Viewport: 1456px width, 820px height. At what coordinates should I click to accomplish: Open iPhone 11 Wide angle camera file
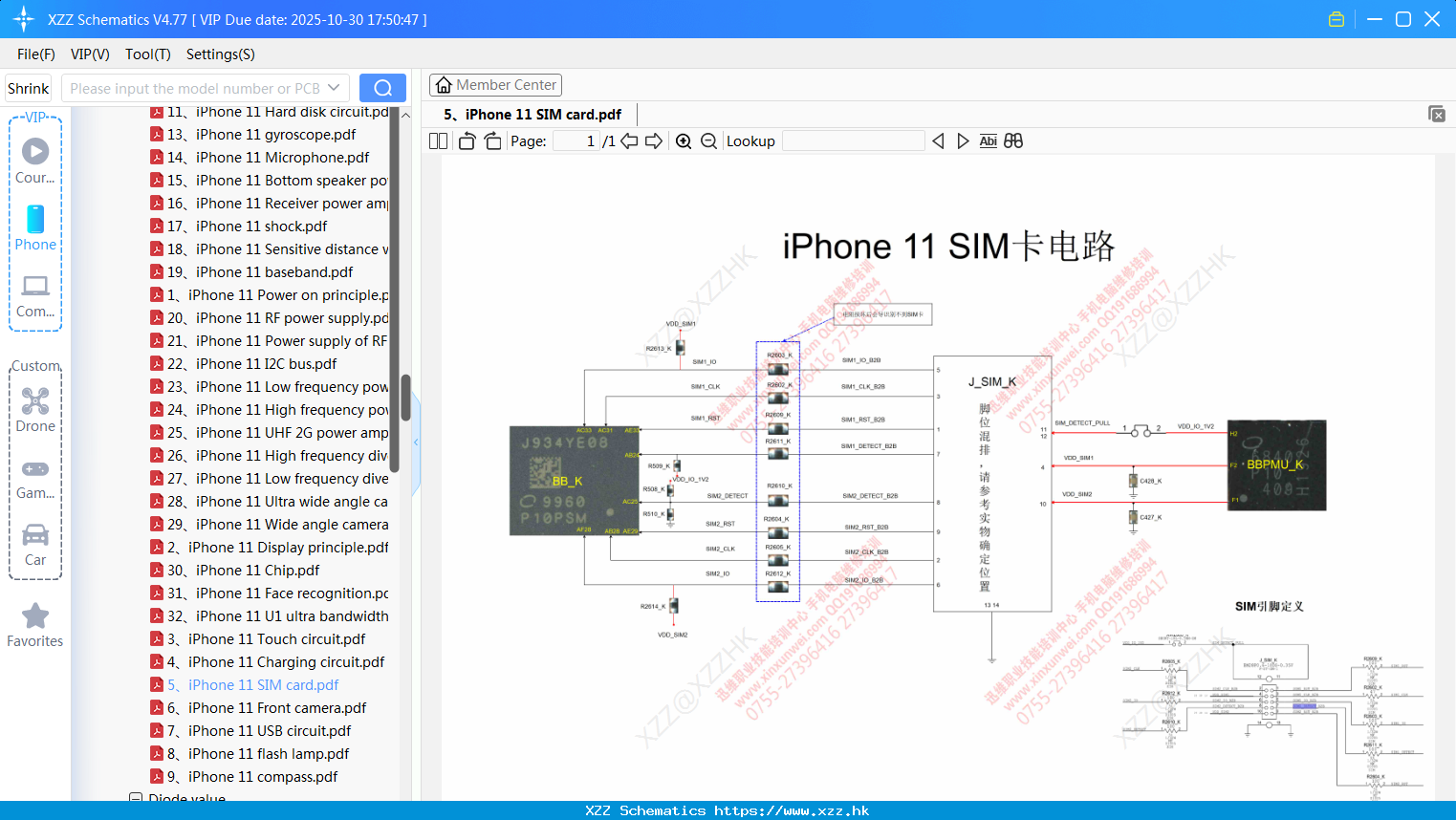coord(270,525)
